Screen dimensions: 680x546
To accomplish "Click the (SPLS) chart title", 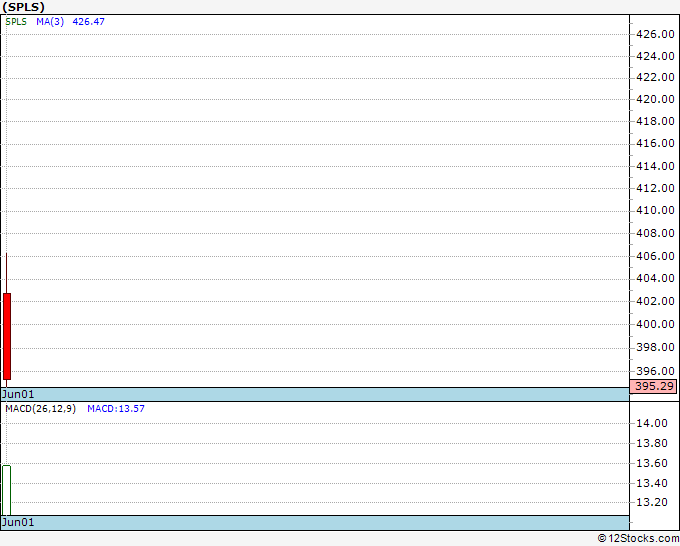I will [23, 7].
